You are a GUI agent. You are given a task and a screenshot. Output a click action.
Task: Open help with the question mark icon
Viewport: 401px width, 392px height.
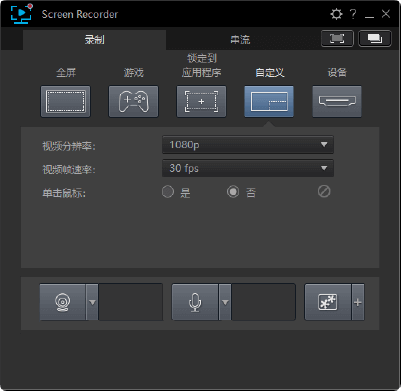(353, 14)
